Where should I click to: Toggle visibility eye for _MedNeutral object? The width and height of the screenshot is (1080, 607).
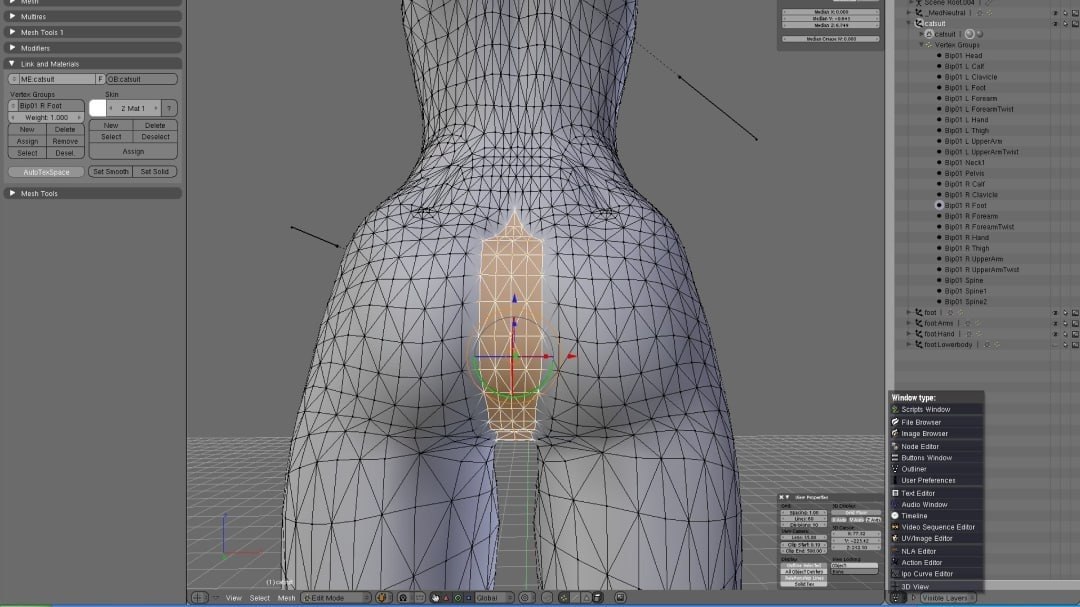(1055, 13)
